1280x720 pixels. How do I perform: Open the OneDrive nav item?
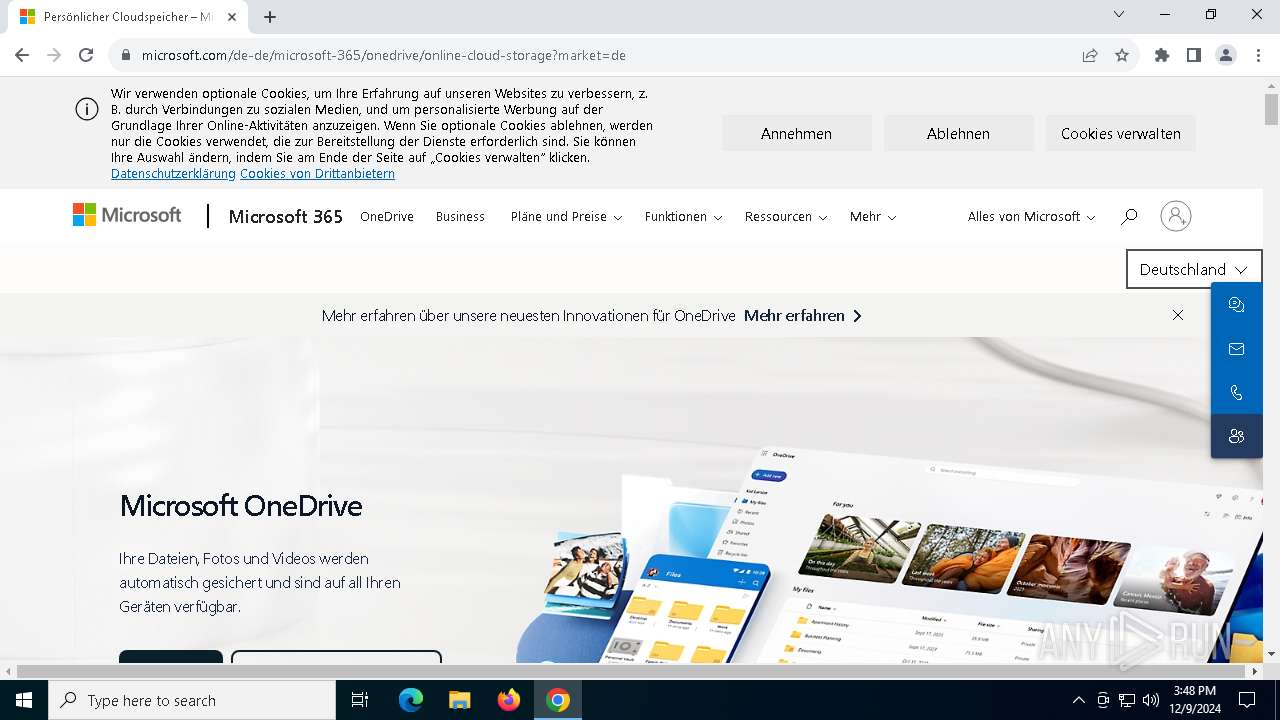(x=387, y=216)
